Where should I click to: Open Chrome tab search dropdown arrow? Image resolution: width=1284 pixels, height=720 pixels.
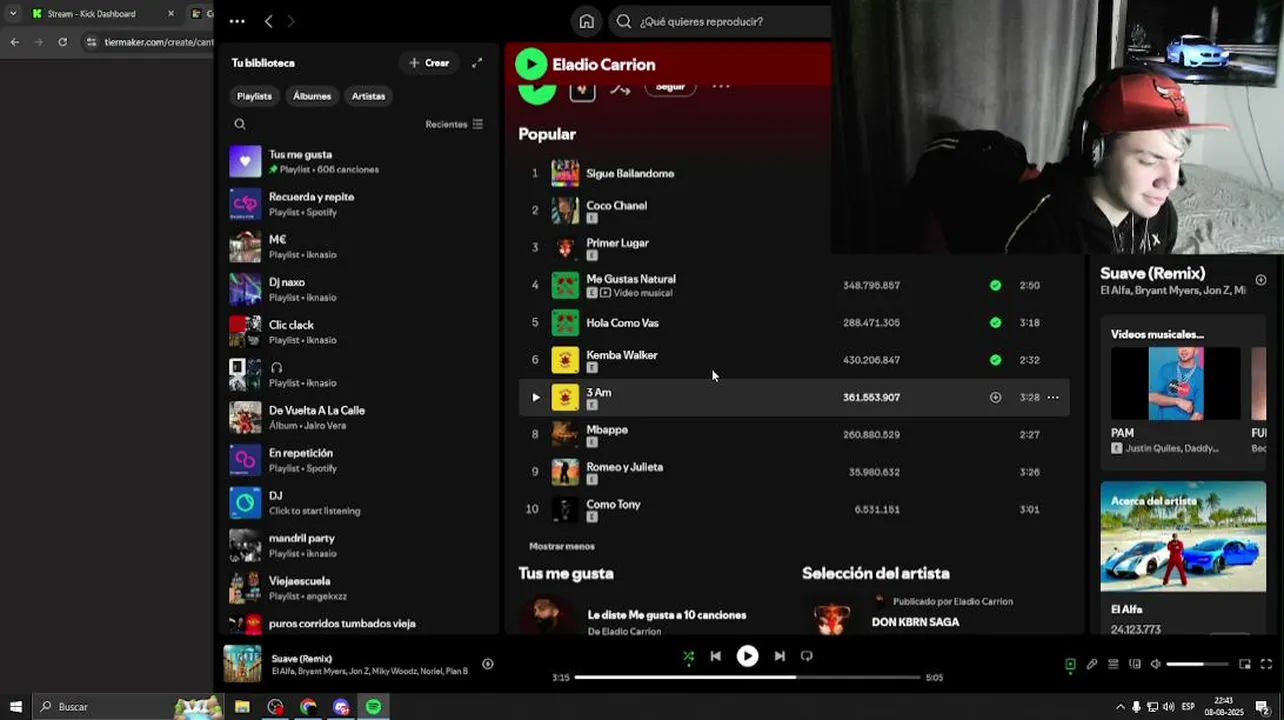click(13, 14)
